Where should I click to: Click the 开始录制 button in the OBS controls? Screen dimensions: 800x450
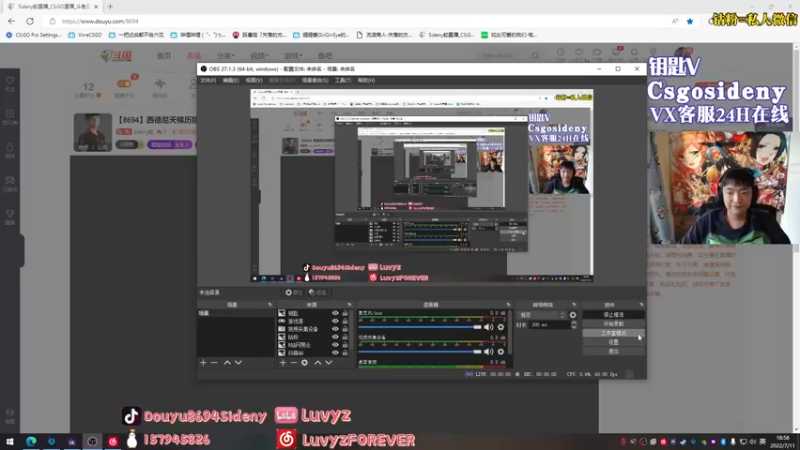[613, 324]
